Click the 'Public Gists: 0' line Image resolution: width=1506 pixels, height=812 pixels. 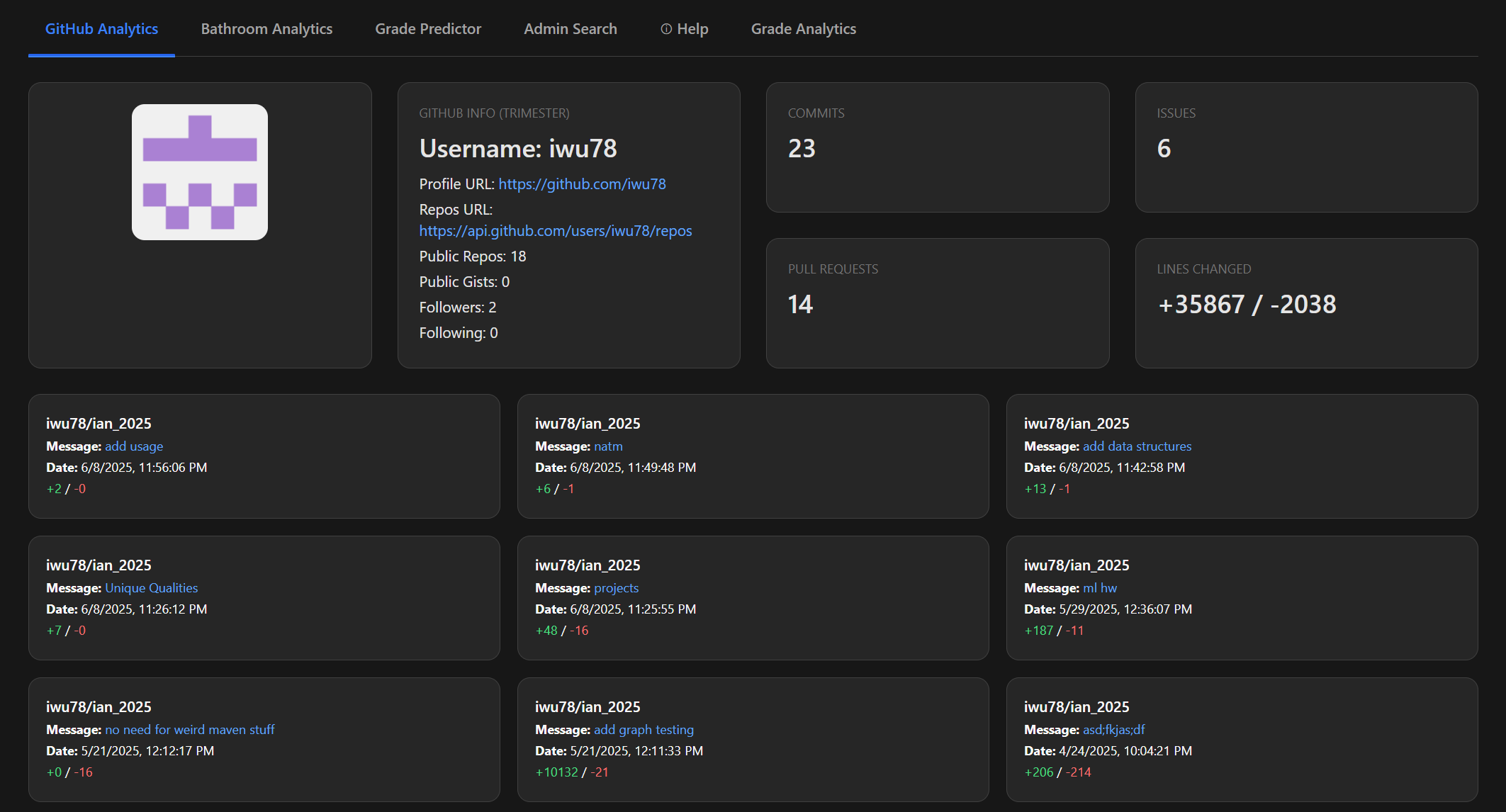pos(464,282)
